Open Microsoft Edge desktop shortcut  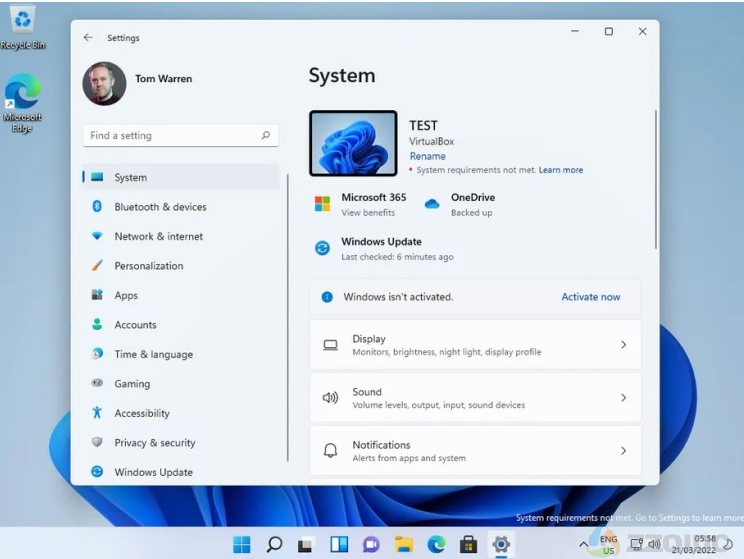[x=22, y=103]
